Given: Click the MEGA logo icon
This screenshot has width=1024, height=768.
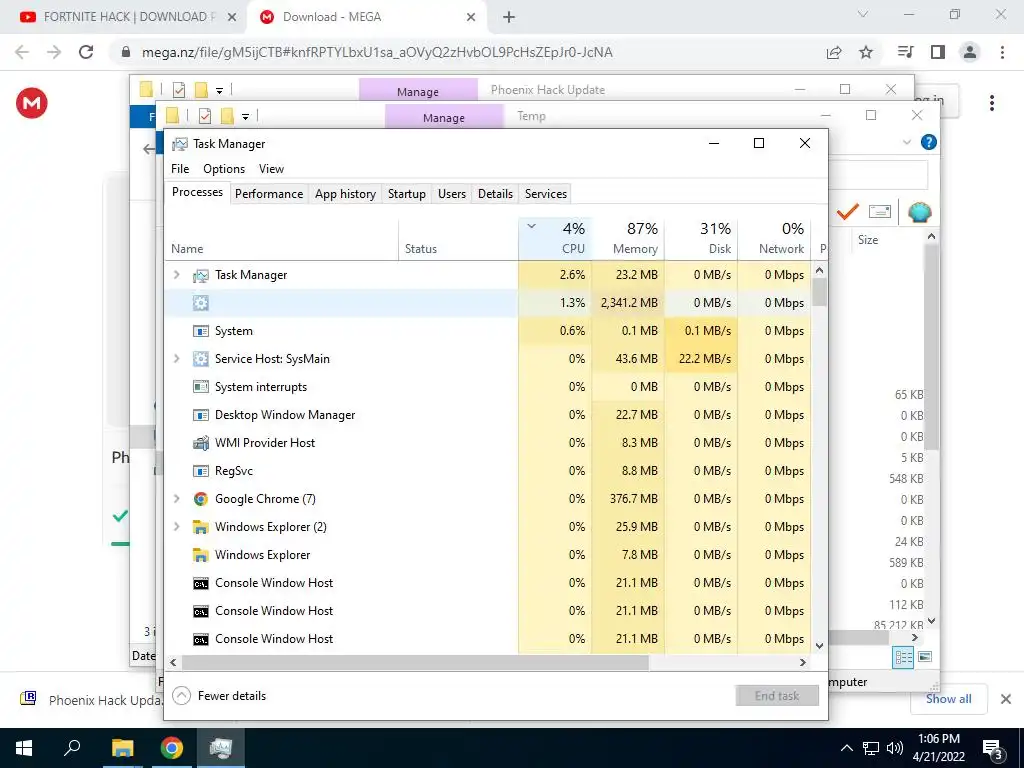Looking at the screenshot, I should pos(31,103).
